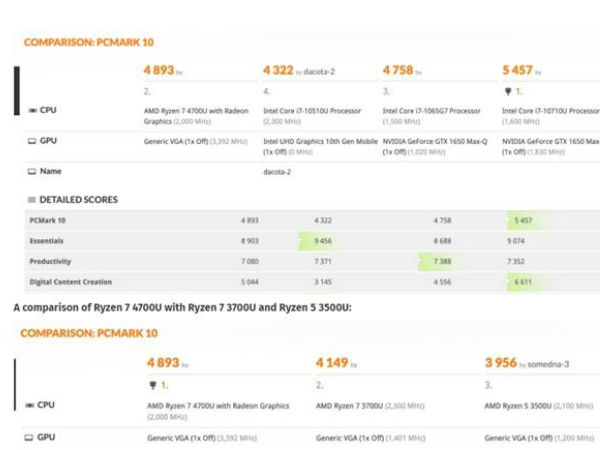The width and height of the screenshot is (600, 450).
Task: Click the 4 322 score by dacota-2
Action: (x=278, y=70)
